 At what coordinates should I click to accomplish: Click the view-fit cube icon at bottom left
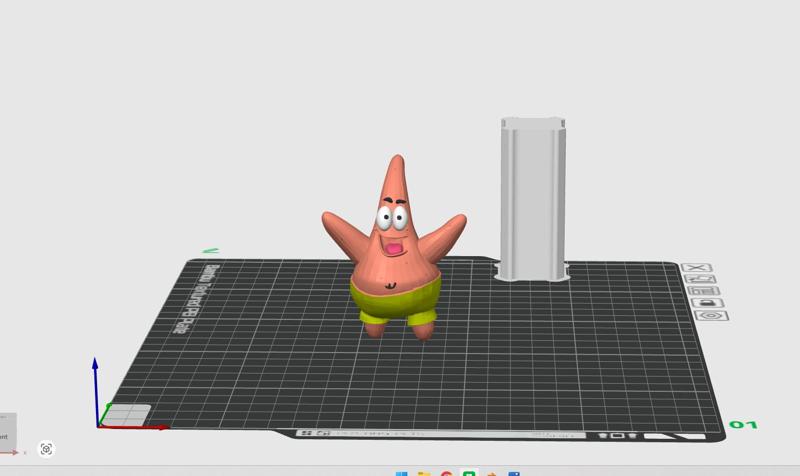(46, 449)
